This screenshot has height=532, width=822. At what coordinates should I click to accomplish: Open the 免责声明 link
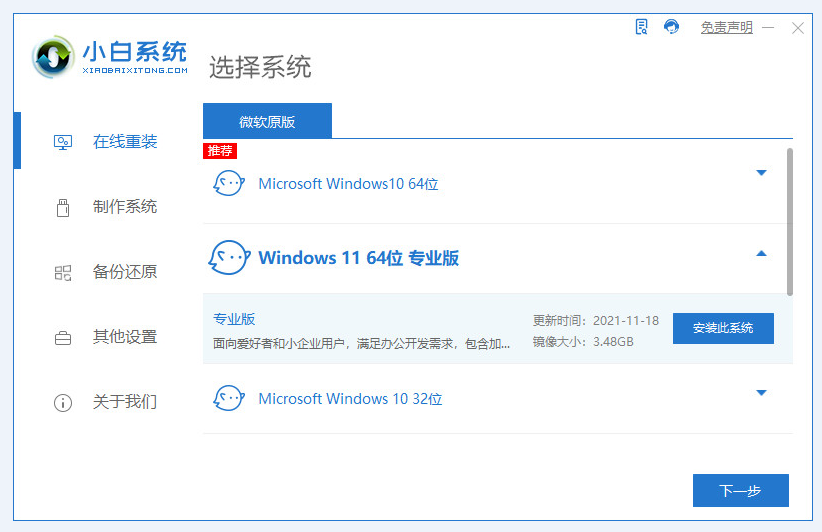(726, 28)
